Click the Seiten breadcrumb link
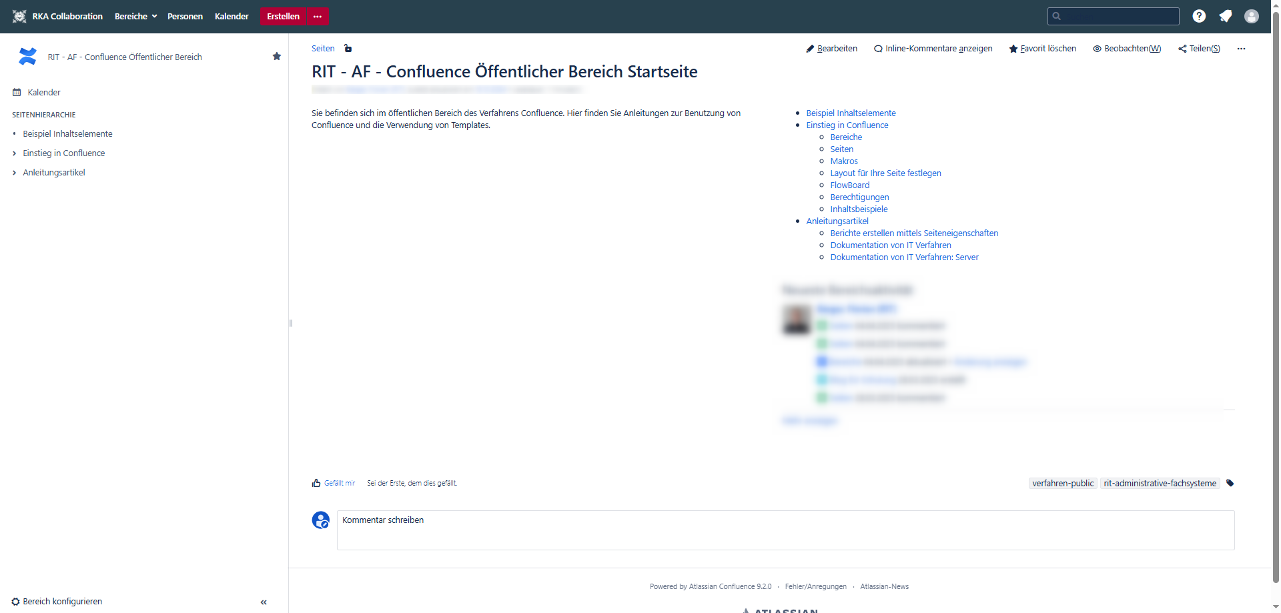The width and height of the screenshot is (1281, 613). 323,48
